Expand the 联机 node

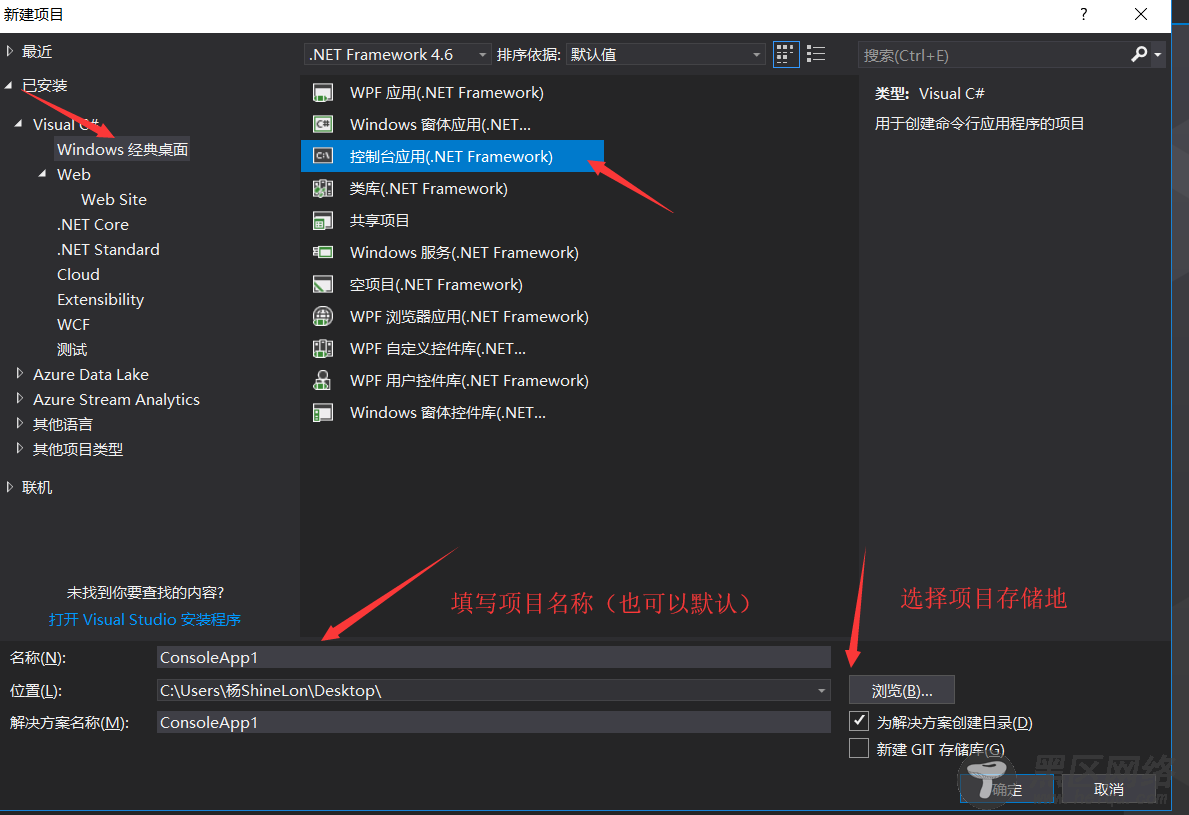10,487
